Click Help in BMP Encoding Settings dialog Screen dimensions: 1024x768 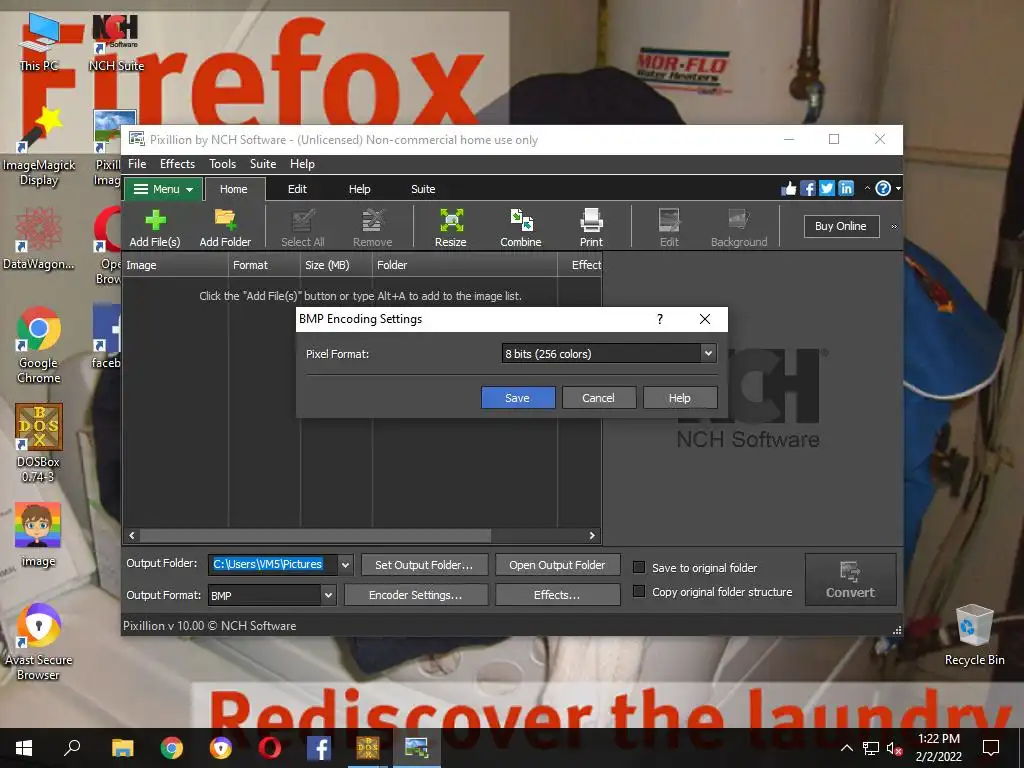coord(680,398)
